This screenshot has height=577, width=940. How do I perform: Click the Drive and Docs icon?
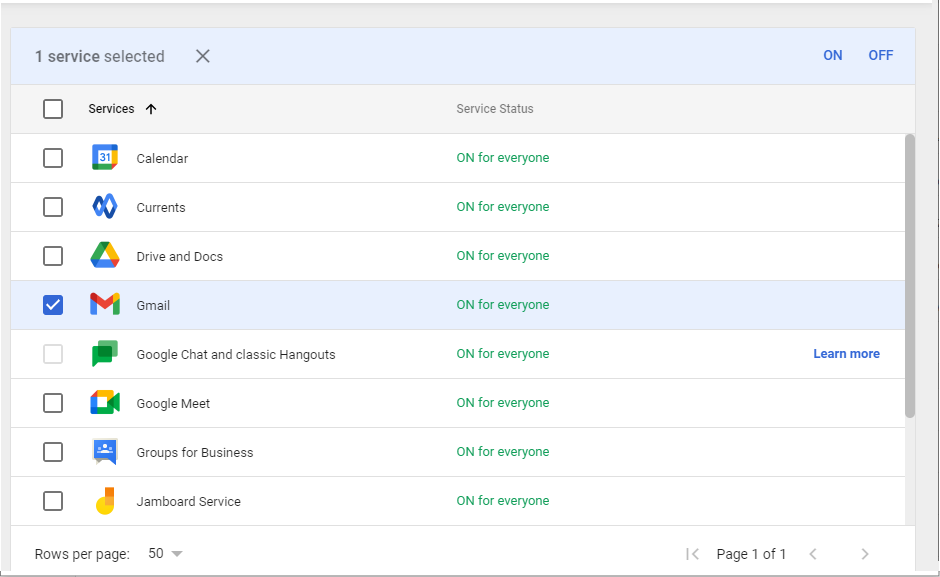(x=105, y=256)
